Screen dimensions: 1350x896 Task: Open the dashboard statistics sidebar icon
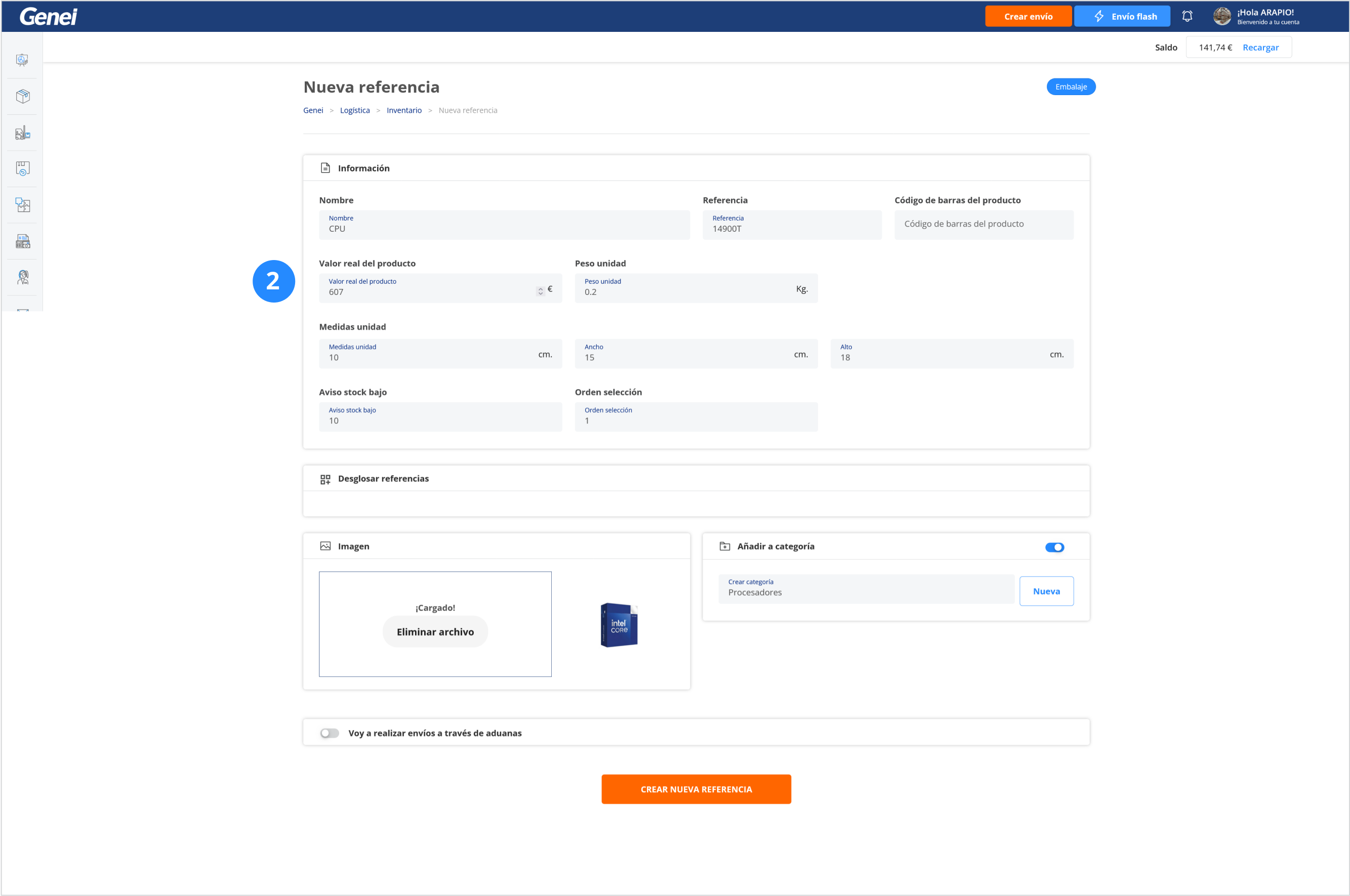pos(22,60)
